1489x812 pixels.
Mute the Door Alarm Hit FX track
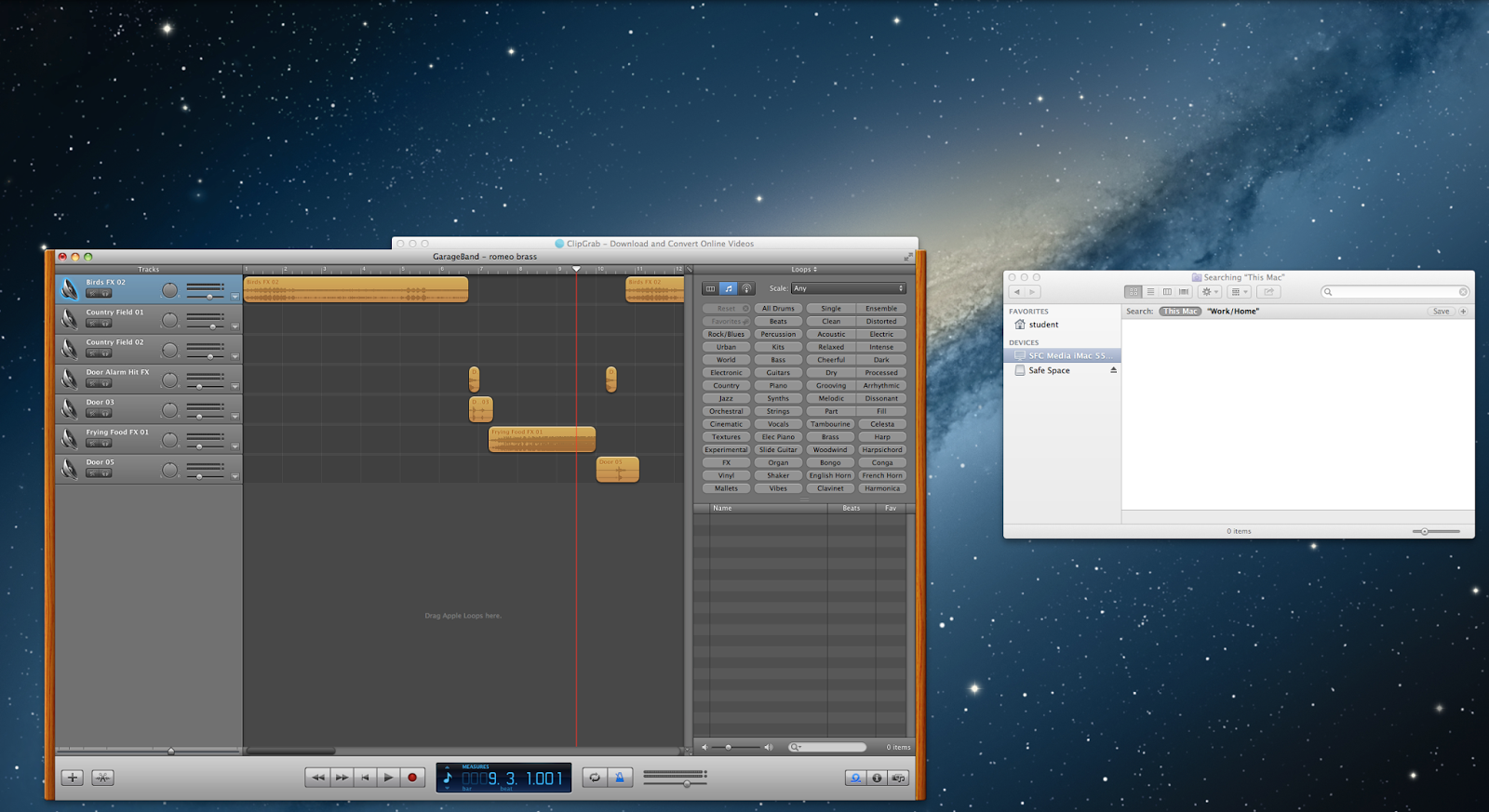tap(93, 383)
